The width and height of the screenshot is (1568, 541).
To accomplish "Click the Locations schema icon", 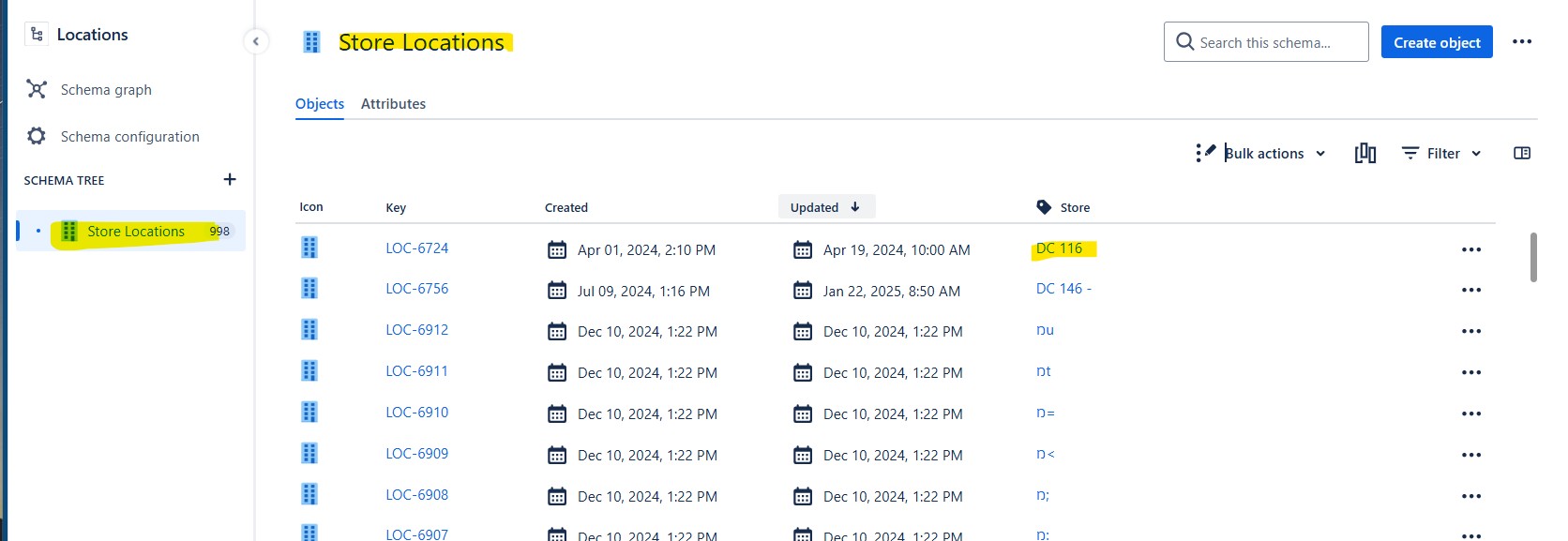I will 37,35.
